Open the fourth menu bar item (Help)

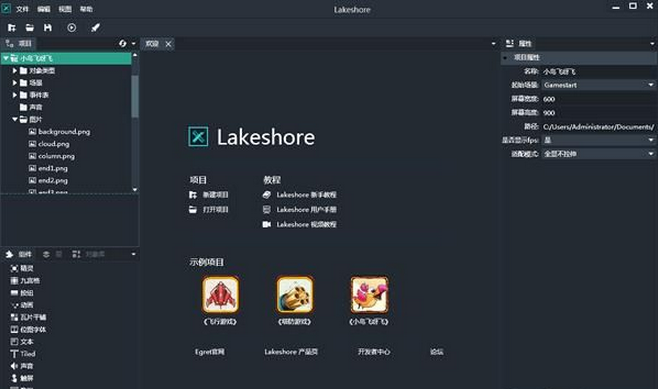click(x=86, y=9)
